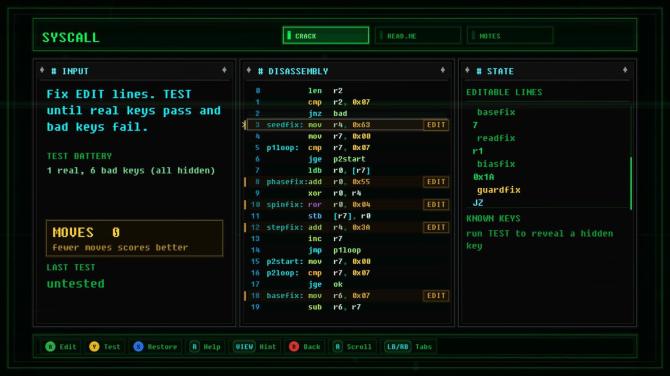670x376 pixels.
Task: Click the untested last test status
Action: click(x=76, y=284)
